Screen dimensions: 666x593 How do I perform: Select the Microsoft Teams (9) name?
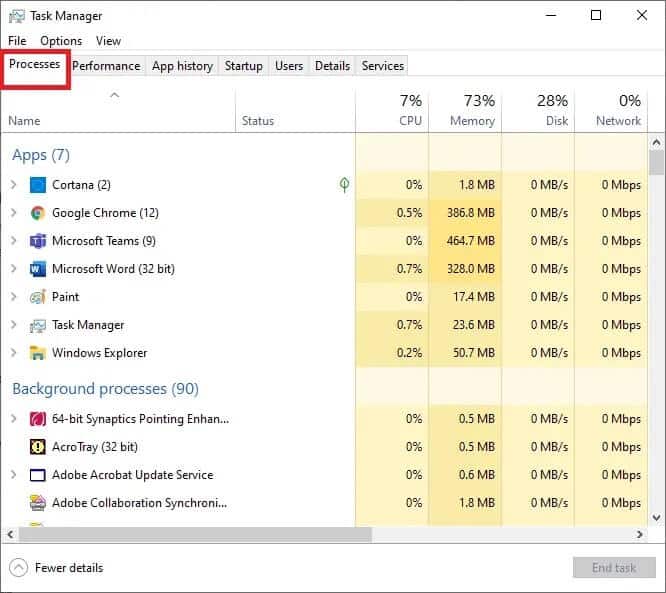point(104,241)
